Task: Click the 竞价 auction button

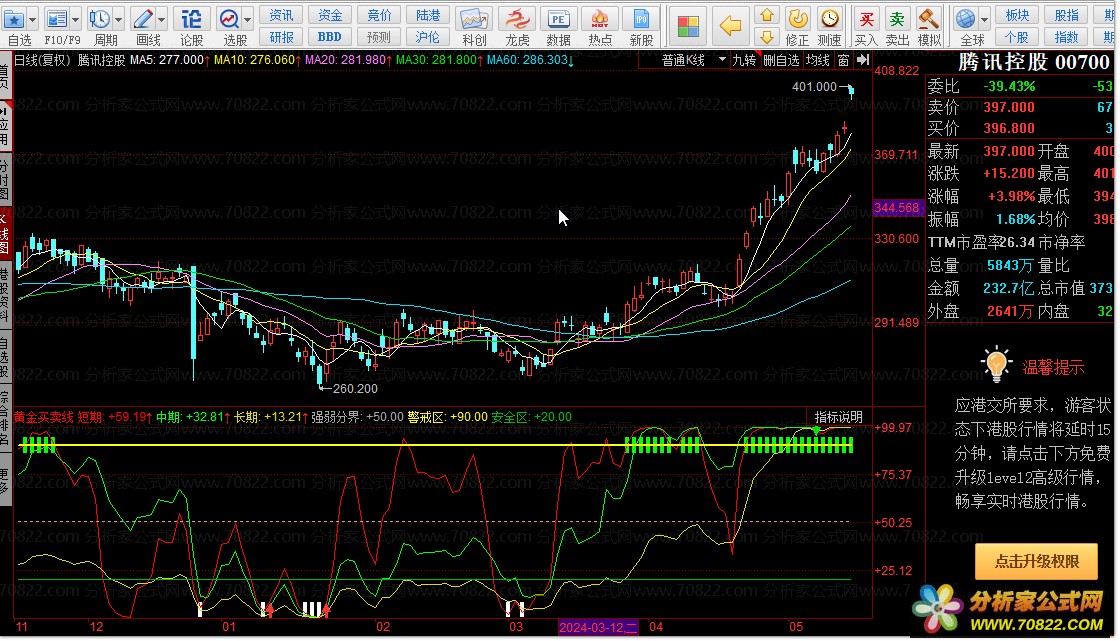Action: click(x=379, y=15)
